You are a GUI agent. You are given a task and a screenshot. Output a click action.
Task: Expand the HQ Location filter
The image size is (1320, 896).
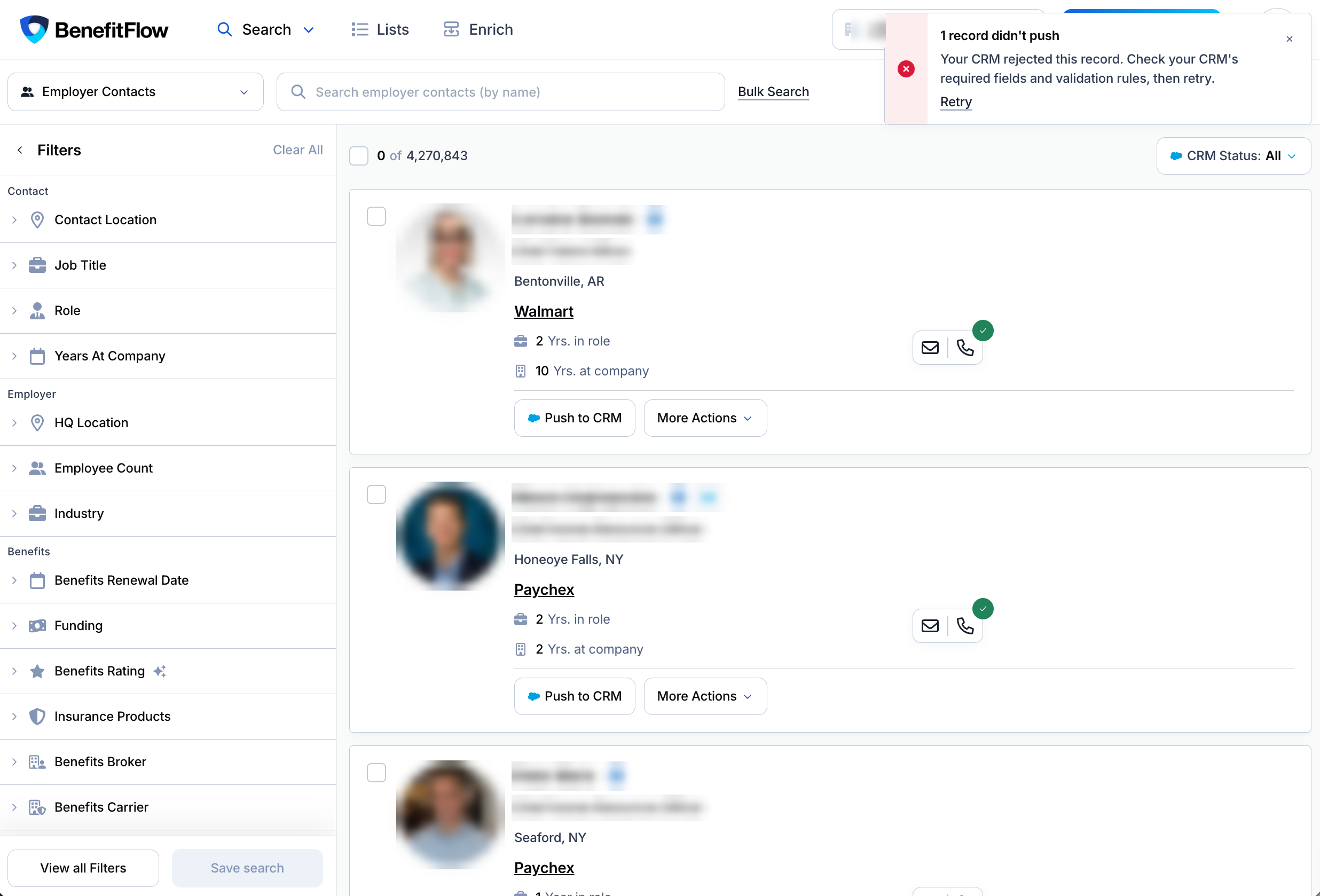click(x=168, y=423)
